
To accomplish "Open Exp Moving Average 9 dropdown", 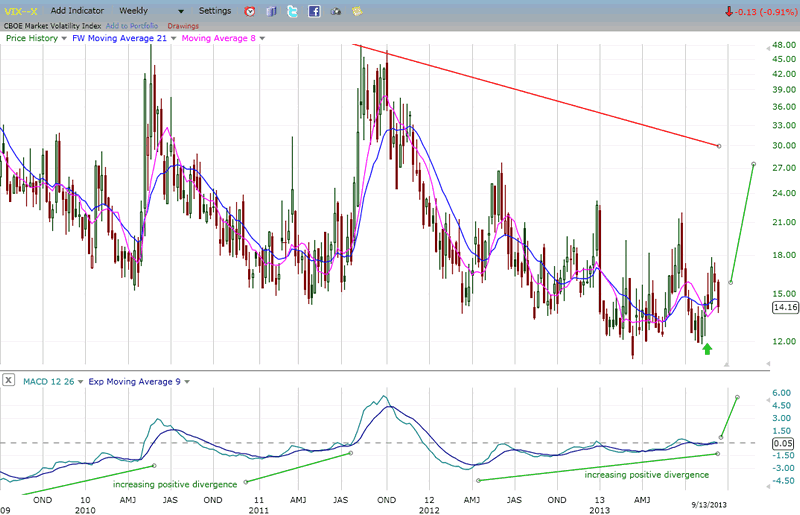I will pyautogui.click(x=186, y=380).
